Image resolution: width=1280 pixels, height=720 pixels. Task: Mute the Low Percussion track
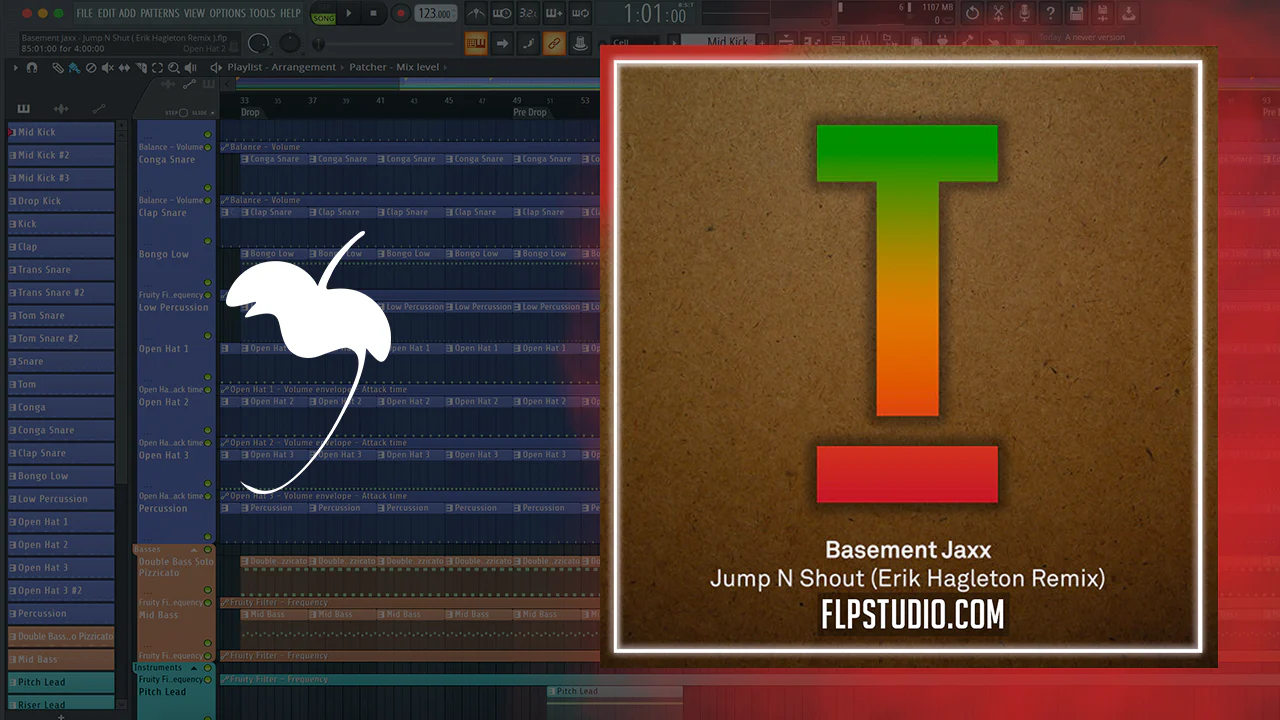pyautogui.click(x=208, y=337)
